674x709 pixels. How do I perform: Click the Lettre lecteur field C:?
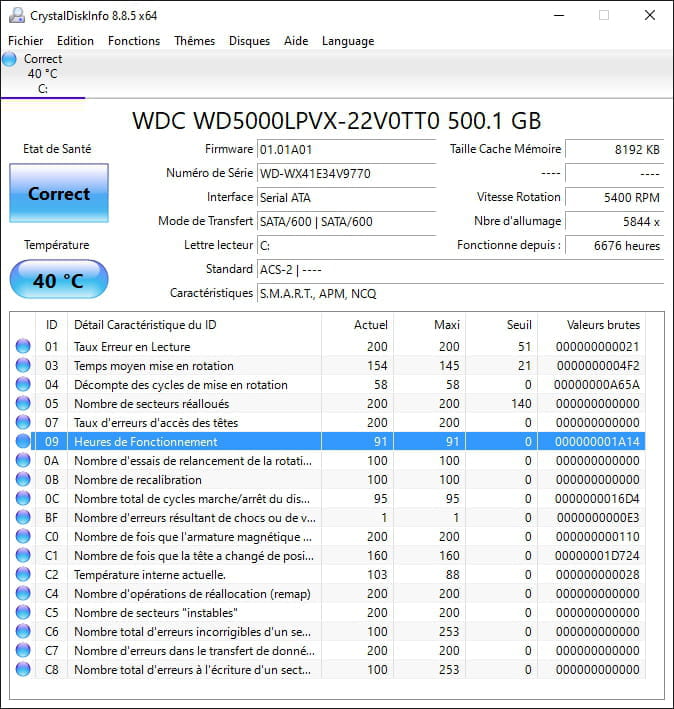click(346, 246)
